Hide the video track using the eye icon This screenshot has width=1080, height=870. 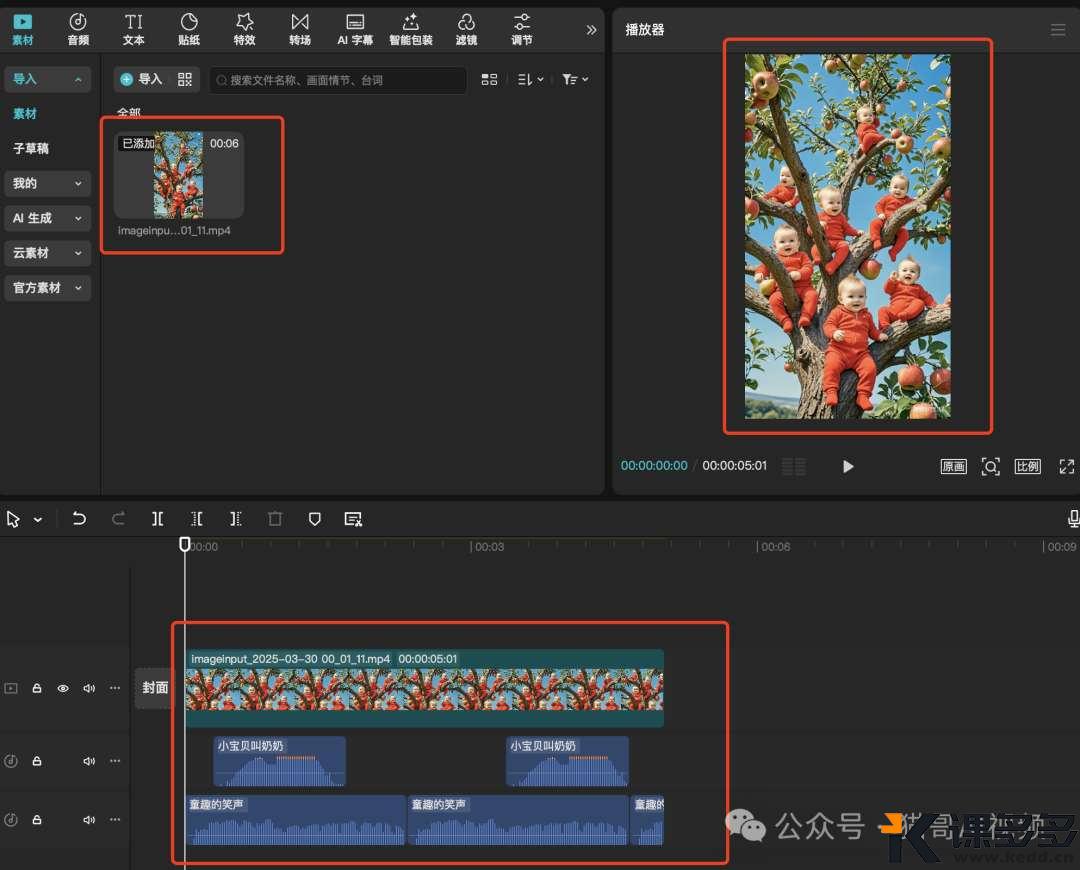coord(63,688)
